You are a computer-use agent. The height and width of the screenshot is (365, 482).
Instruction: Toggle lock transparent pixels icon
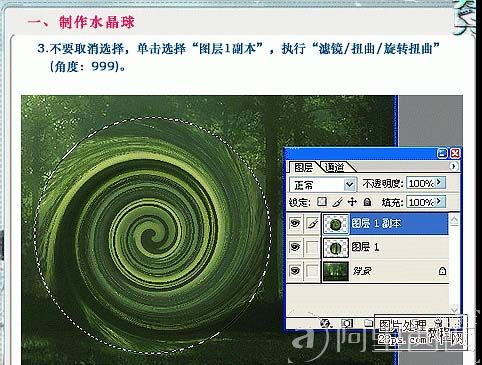pyautogui.click(x=322, y=201)
